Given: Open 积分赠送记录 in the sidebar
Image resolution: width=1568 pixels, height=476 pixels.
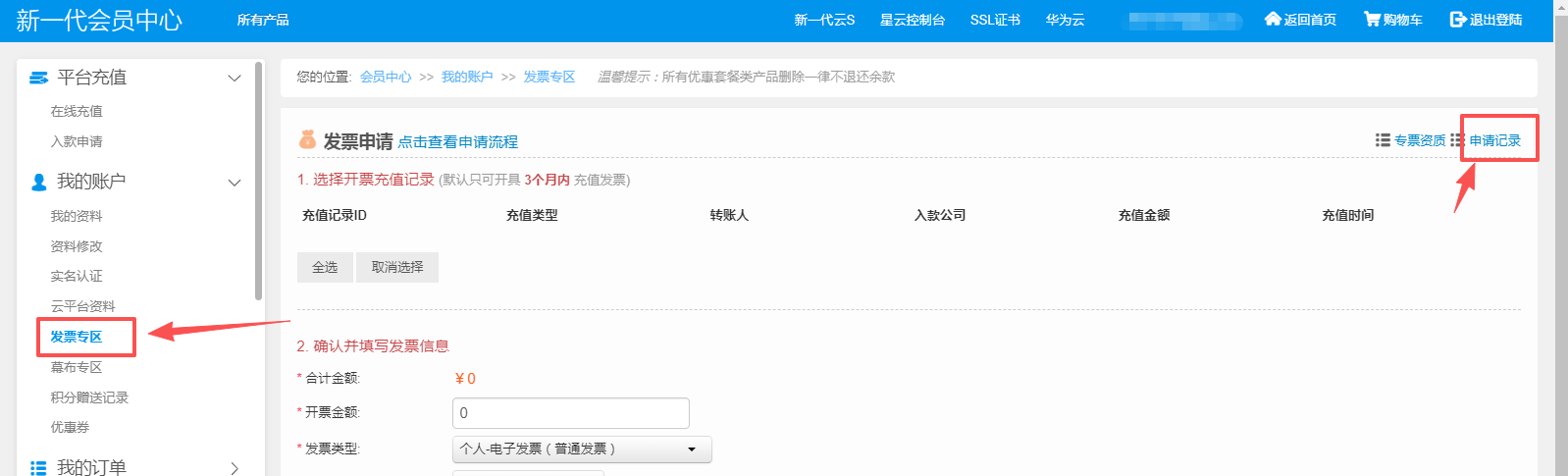Looking at the screenshot, I should click(x=89, y=397).
